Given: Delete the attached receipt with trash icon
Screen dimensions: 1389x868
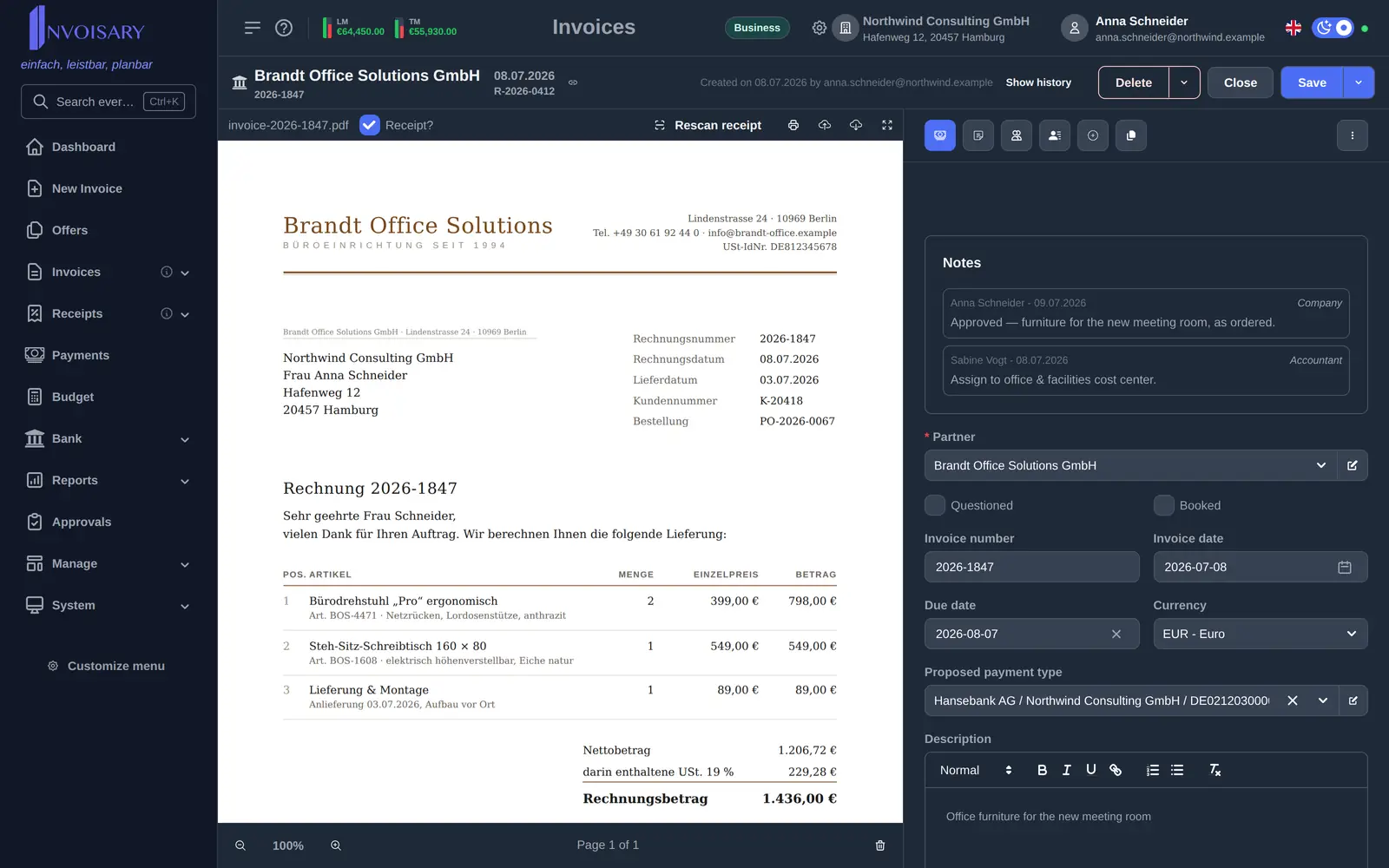Looking at the screenshot, I should pos(880,845).
